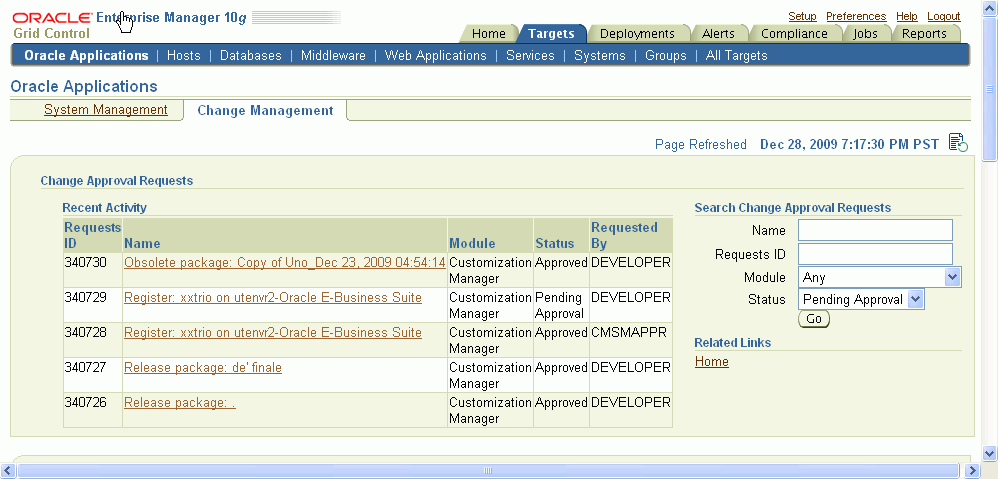Open the Jobs tab
998x479 pixels.
pyautogui.click(x=865, y=34)
